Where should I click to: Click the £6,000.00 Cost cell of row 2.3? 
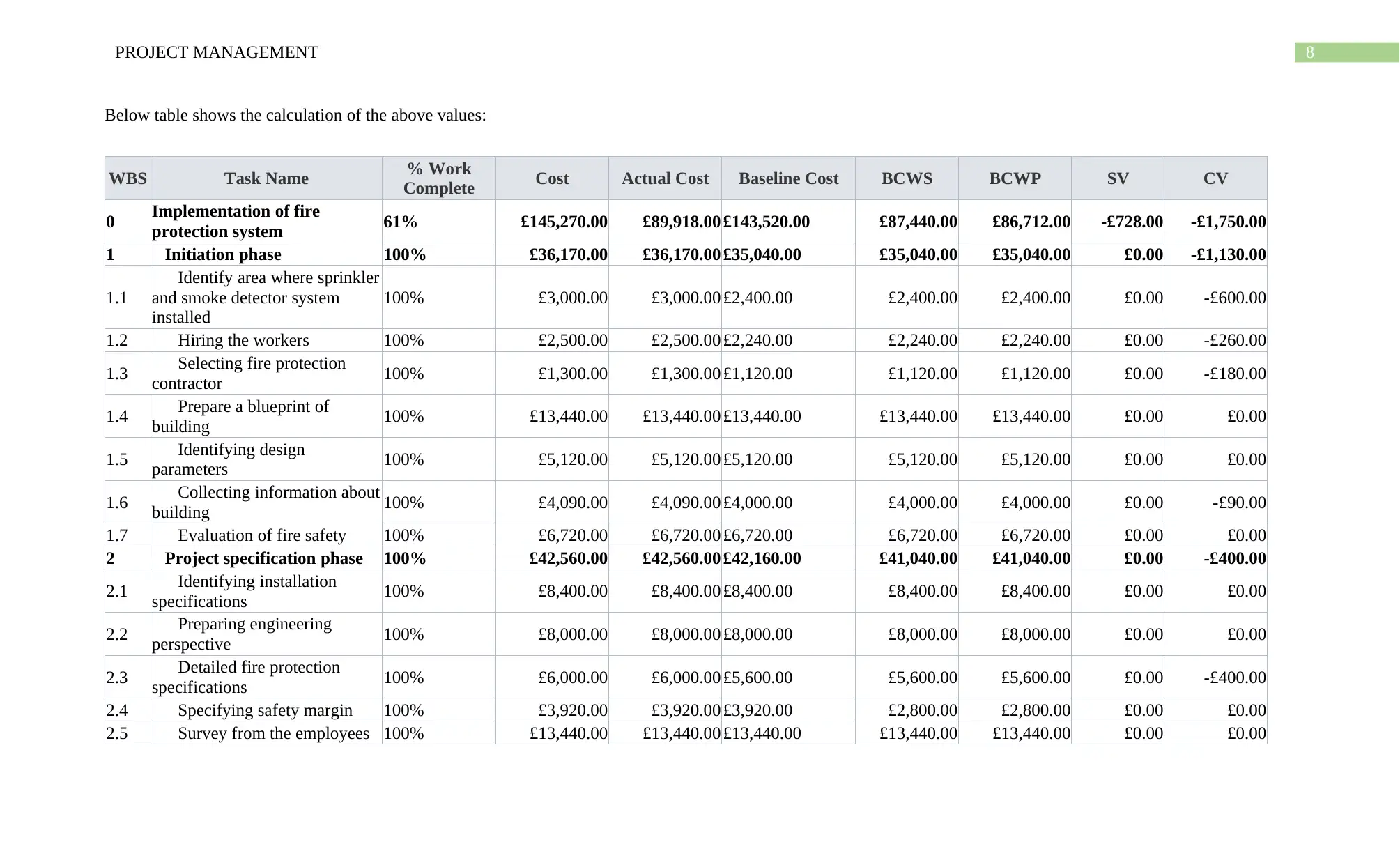tap(552, 678)
